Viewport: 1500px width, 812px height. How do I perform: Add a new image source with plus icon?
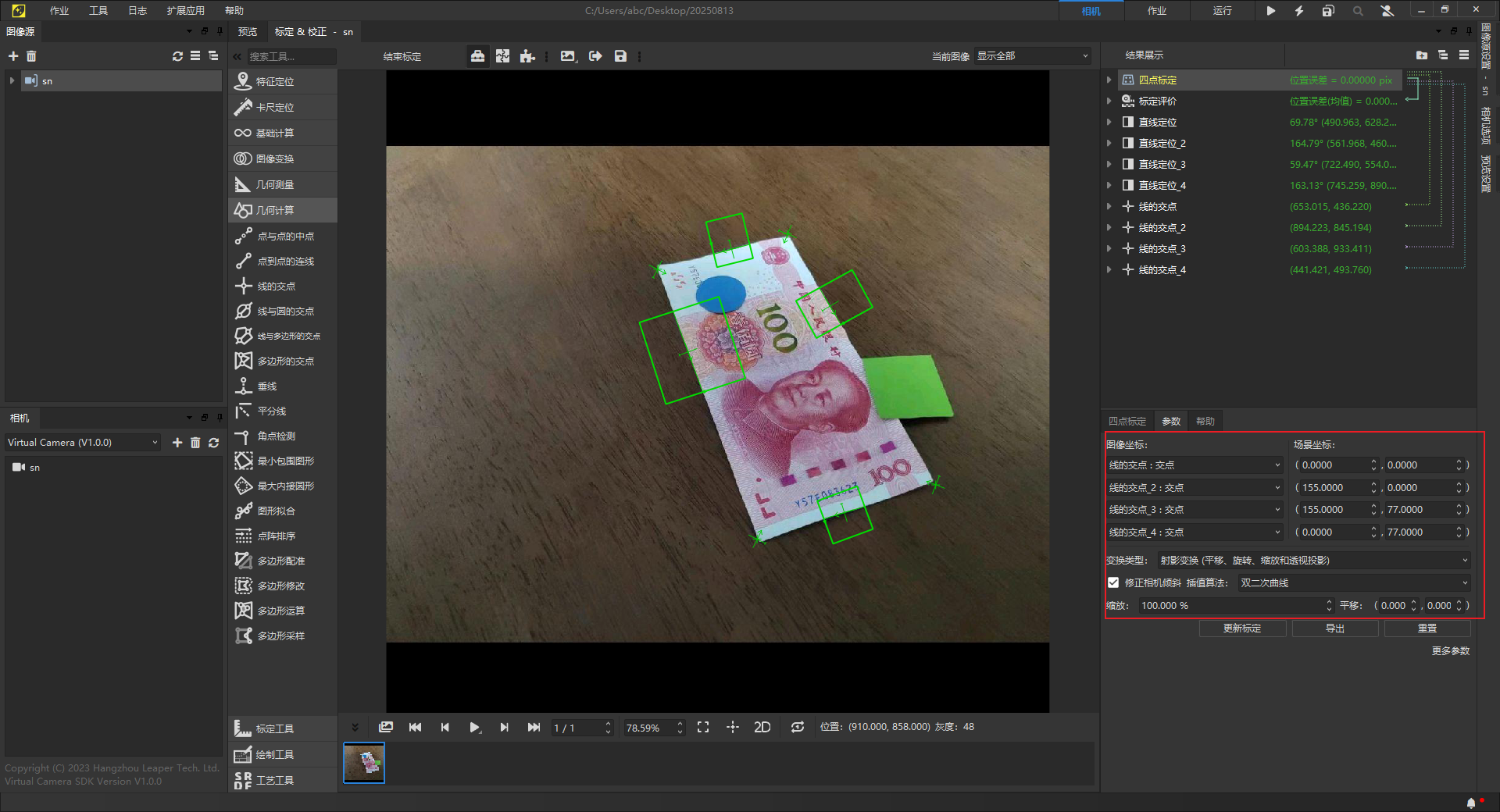point(13,56)
